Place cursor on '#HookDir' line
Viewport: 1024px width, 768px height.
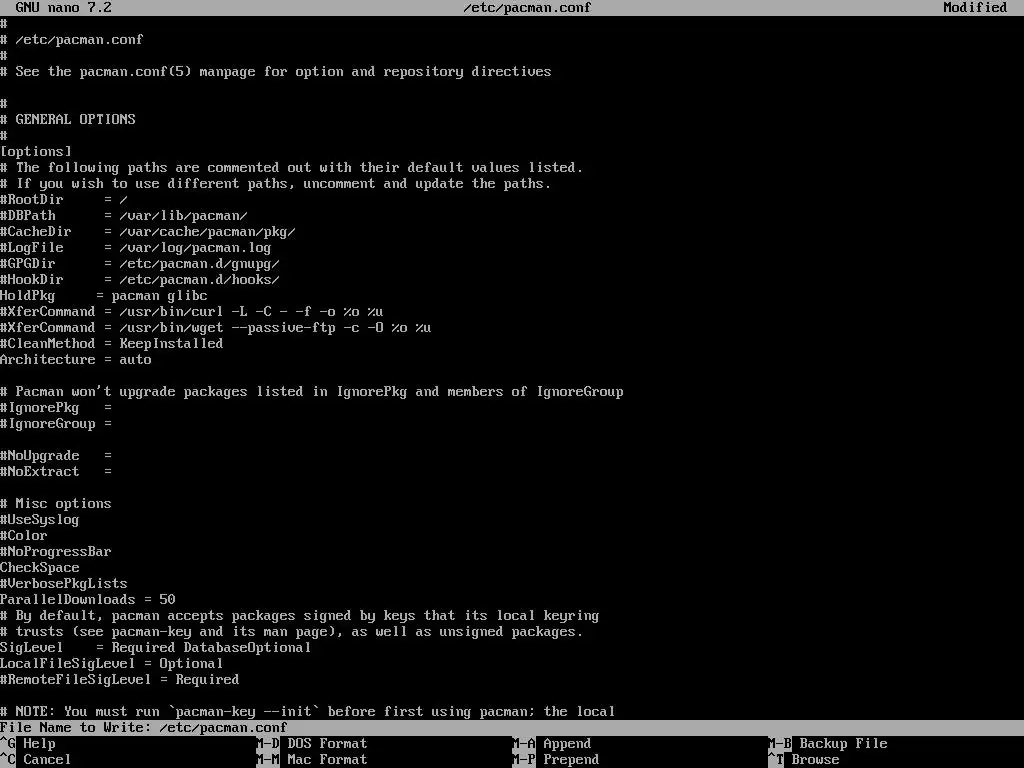click(x=140, y=280)
